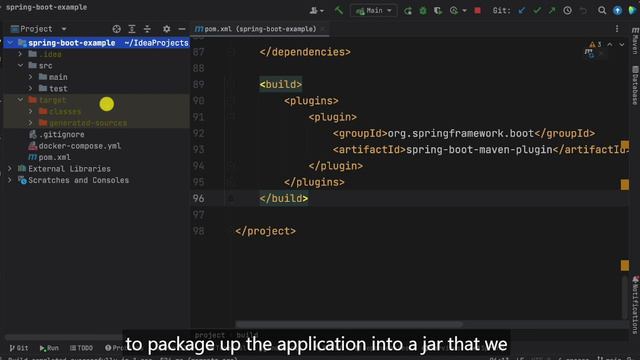
Task: Open editor tabs more options menu
Action: (x=617, y=29)
